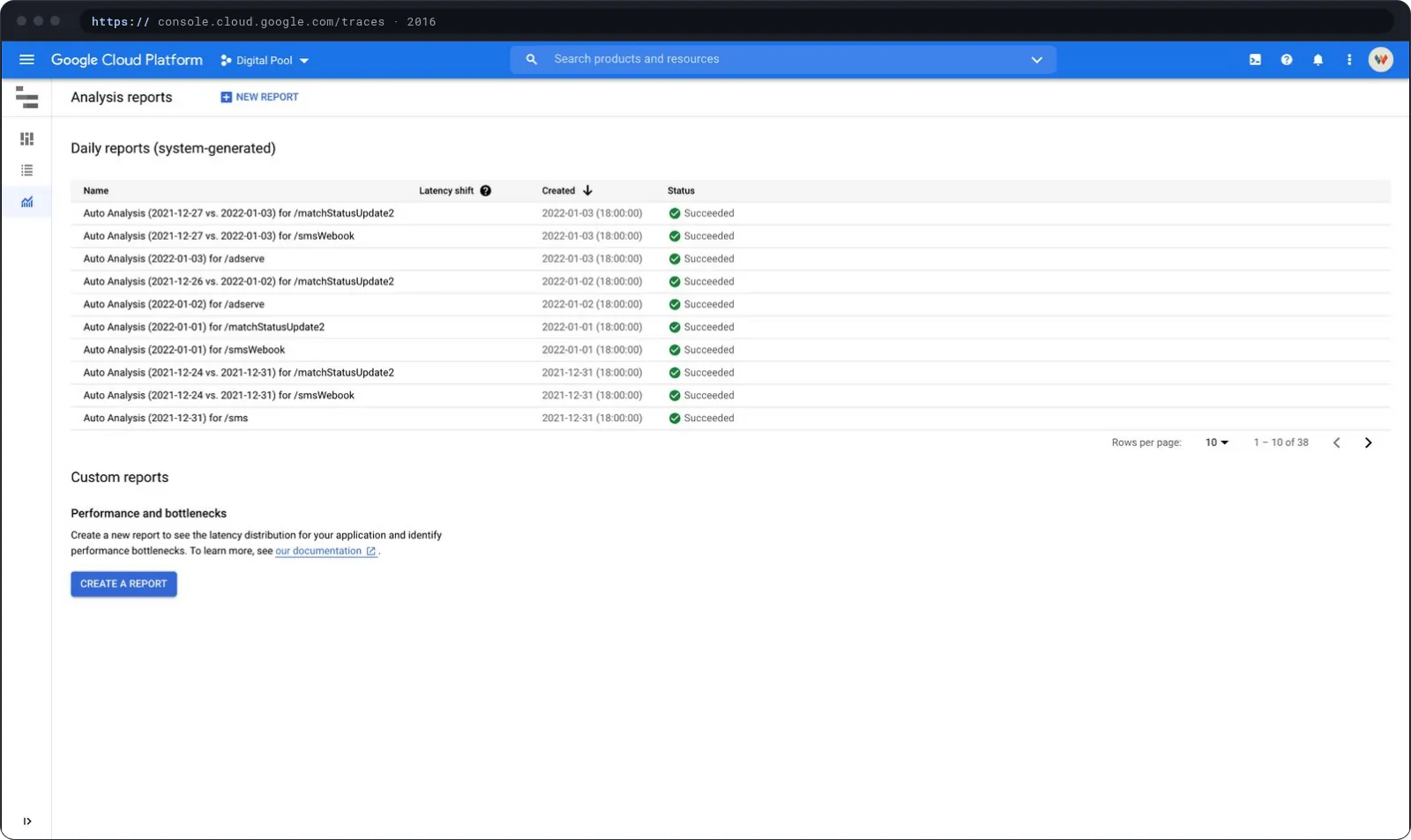The width and height of the screenshot is (1411, 840).
Task: Click the Latency shift column header
Action: pos(446,190)
